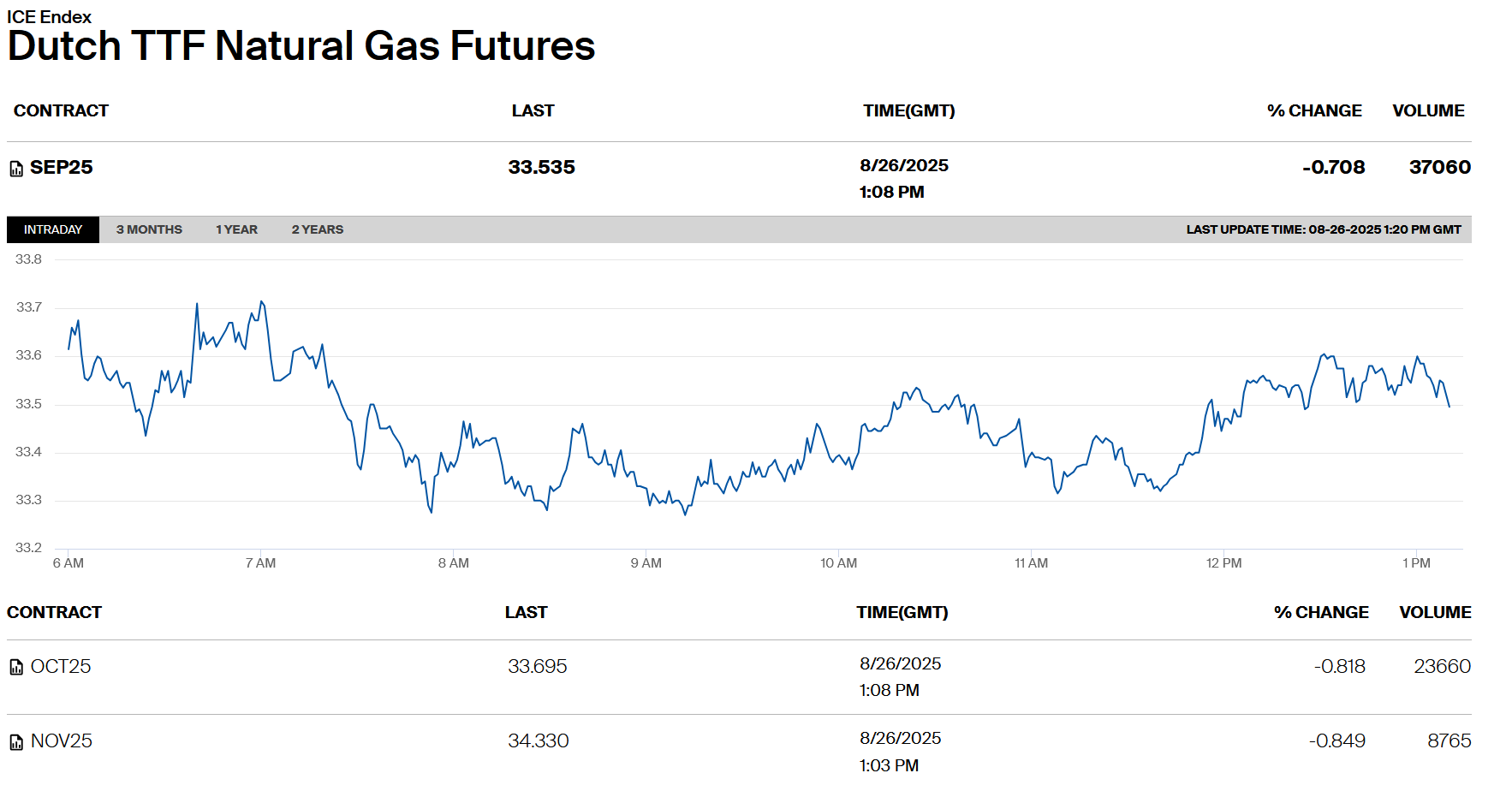The height and width of the screenshot is (785, 1512).
Task: Click the last update time text
Action: pyautogui.click(x=1323, y=229)
